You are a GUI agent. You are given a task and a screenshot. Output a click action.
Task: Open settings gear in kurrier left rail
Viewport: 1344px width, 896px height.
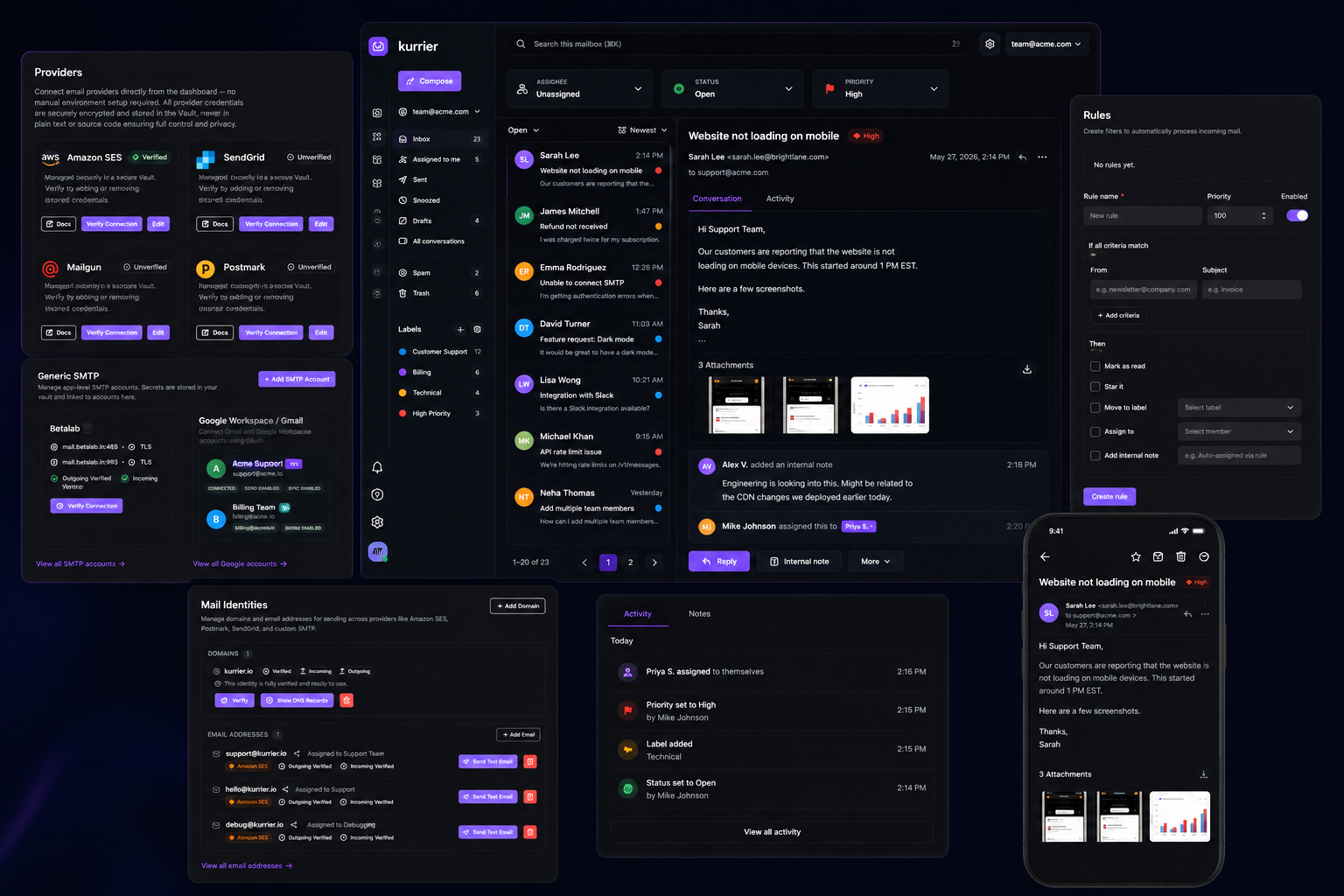pyautogui.click(x=377, y=522)
